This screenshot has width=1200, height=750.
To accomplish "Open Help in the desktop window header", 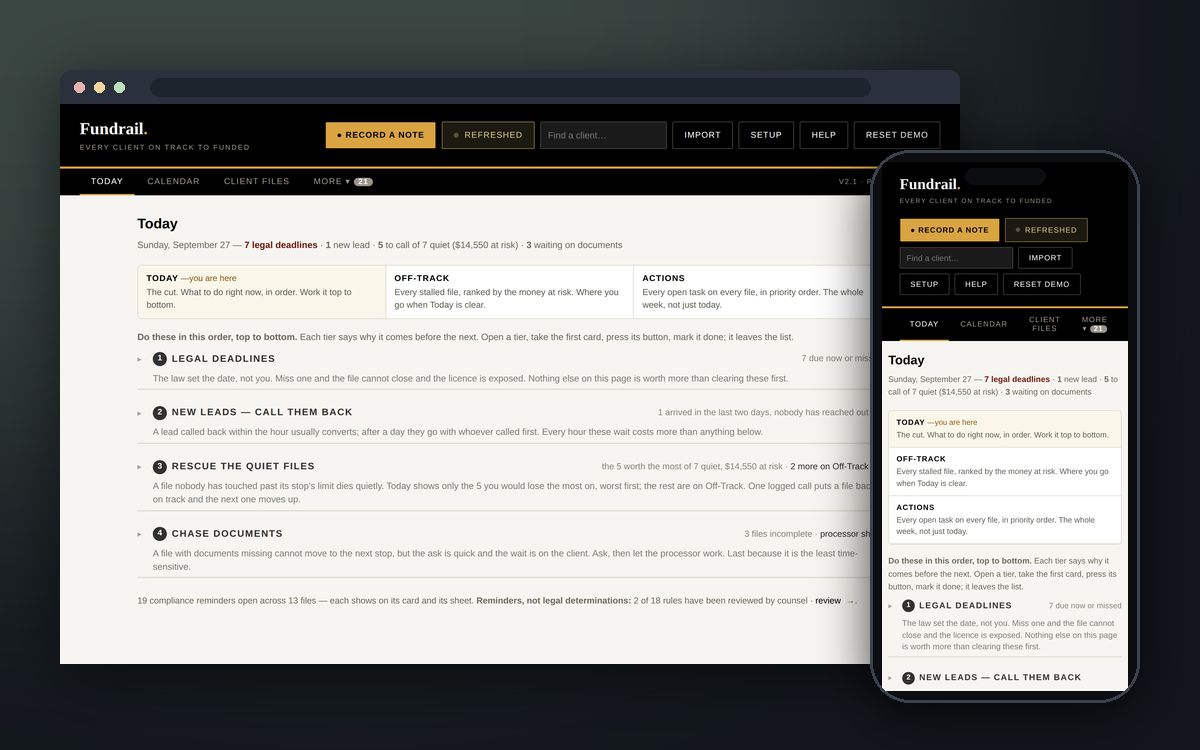I will point(824,135).
